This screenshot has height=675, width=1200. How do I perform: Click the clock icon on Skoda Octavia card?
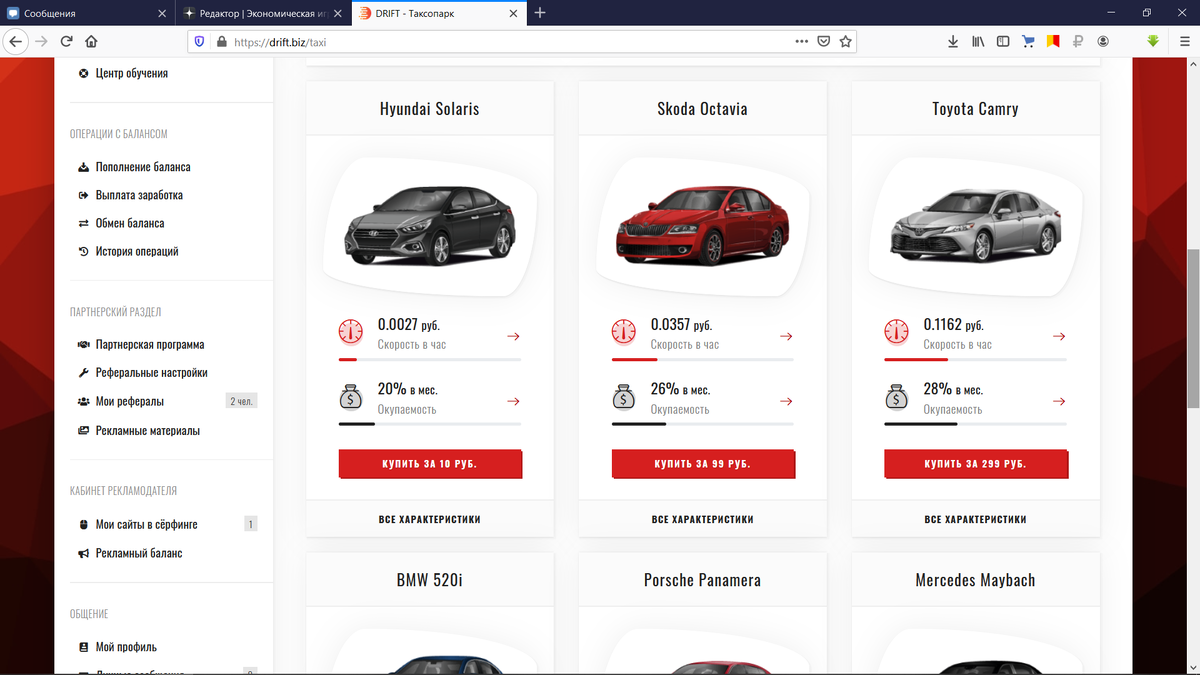624,332
